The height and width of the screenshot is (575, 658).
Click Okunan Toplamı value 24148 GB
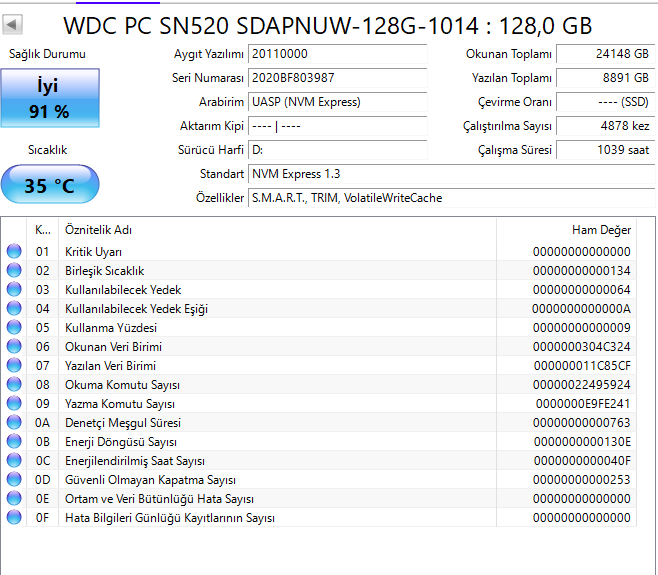tap(606, 54)
